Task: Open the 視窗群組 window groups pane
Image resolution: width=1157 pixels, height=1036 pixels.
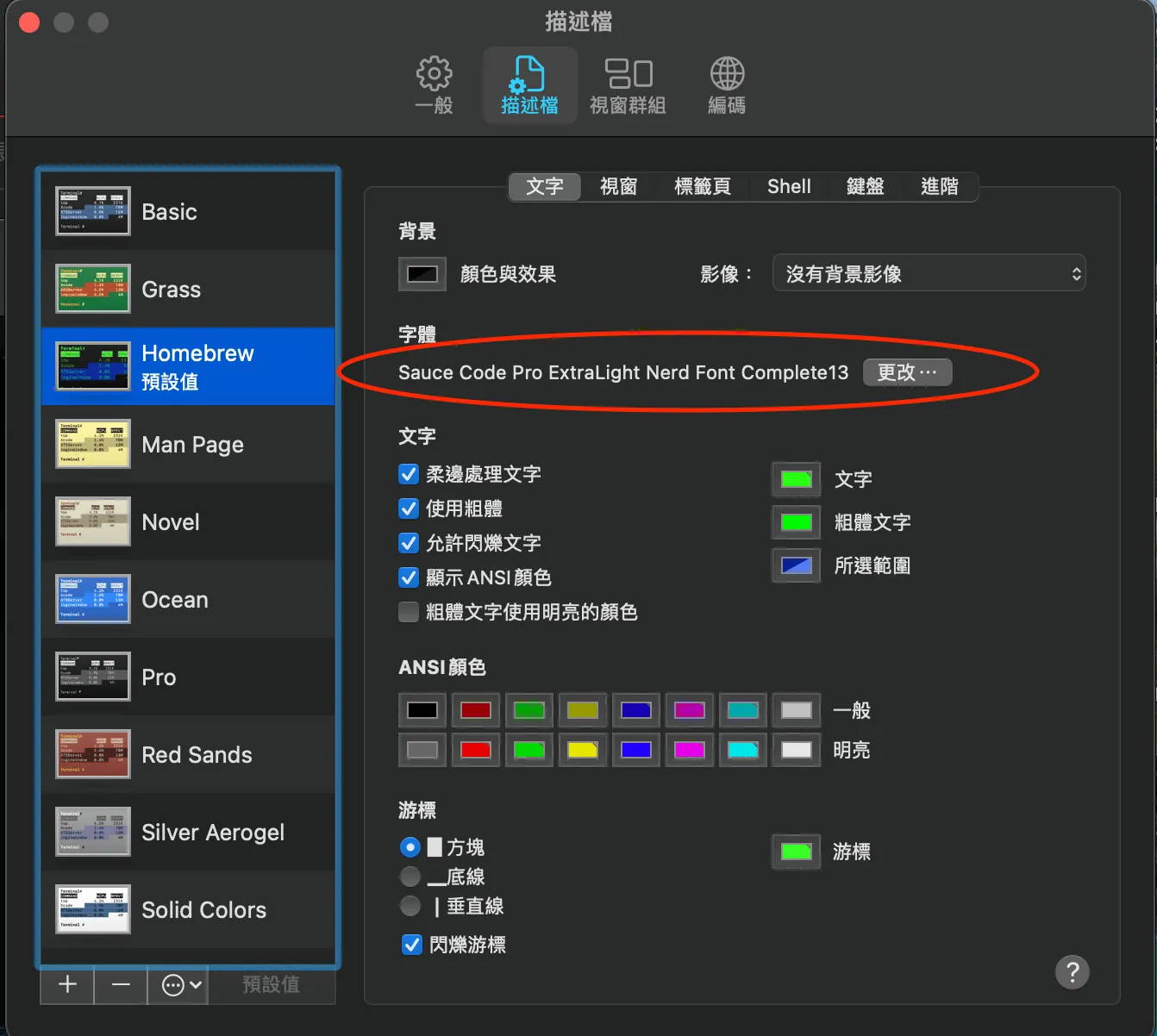Action: click(x=628, y=85)
